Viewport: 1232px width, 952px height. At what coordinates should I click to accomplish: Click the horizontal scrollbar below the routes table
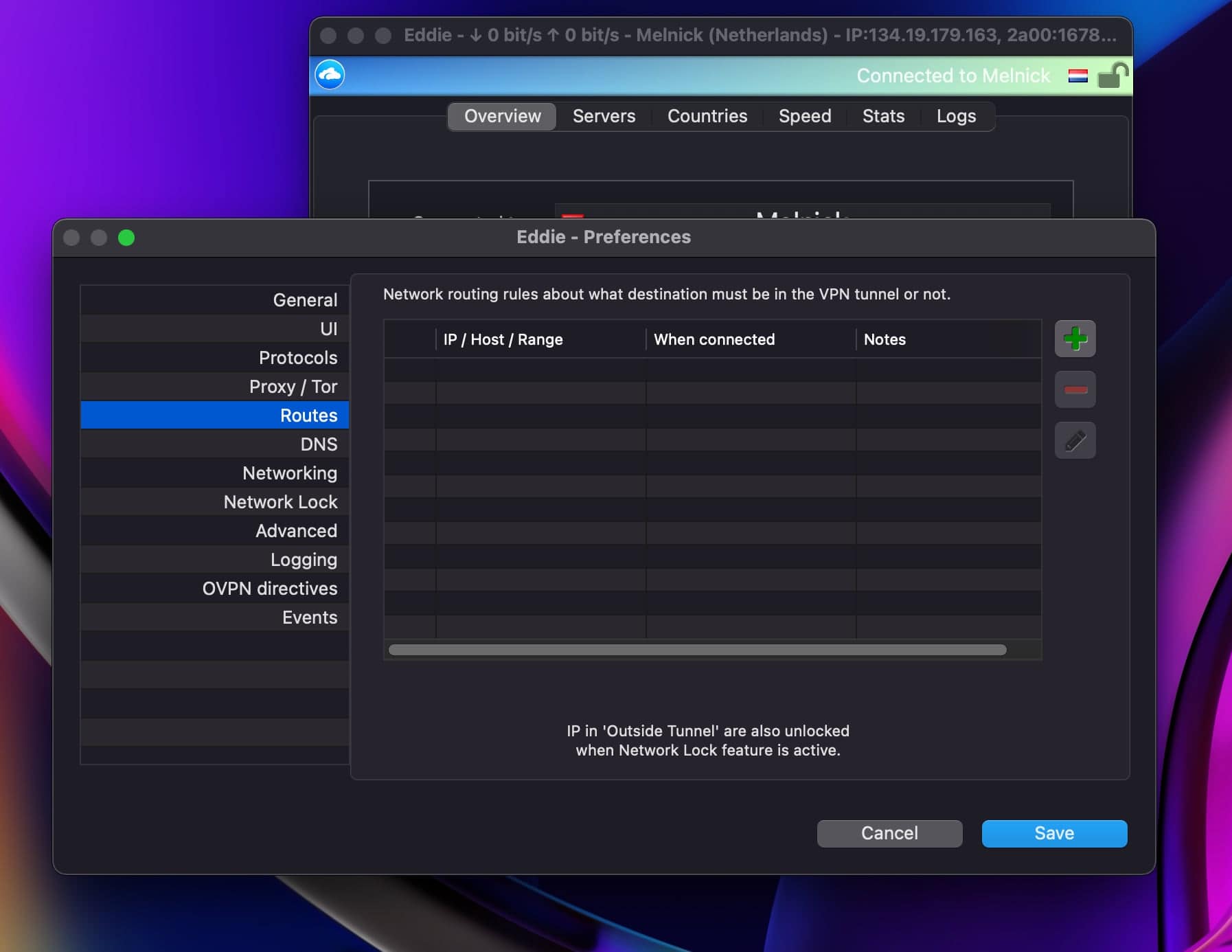[697, 649]
